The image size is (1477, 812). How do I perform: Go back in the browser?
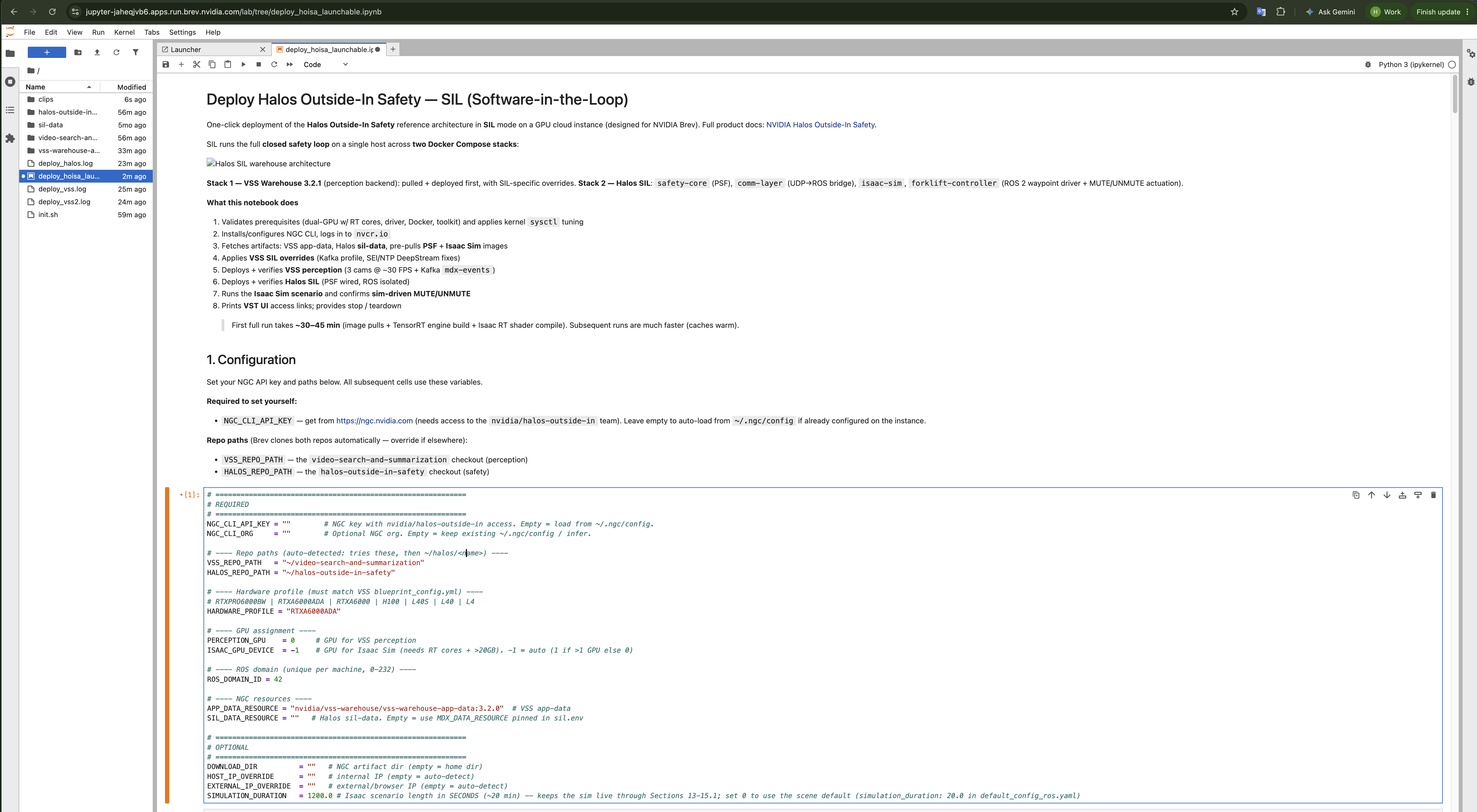point(14,12)
